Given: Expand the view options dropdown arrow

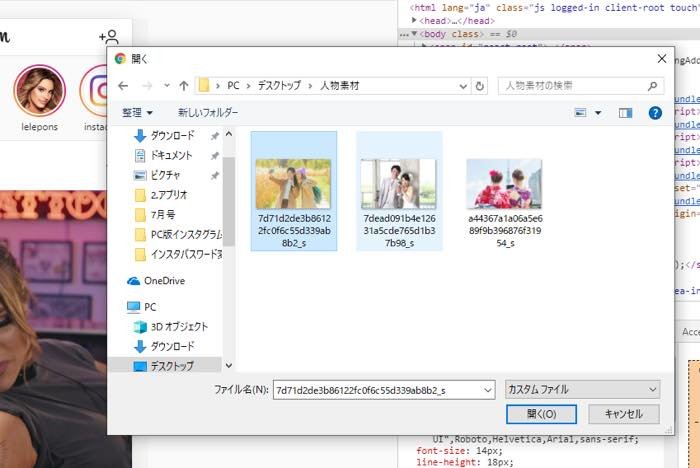Looking at the screenshot, I should tap(598, 113).
